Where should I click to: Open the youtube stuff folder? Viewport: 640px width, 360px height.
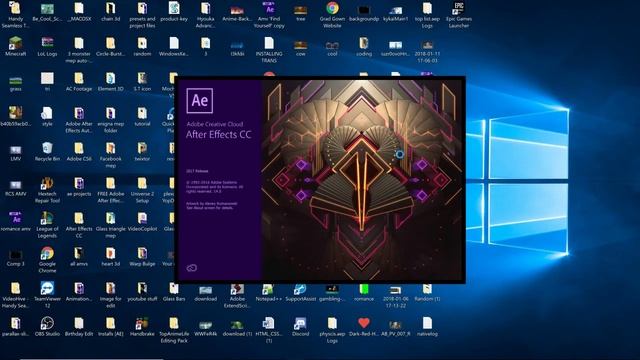[142, 291]
